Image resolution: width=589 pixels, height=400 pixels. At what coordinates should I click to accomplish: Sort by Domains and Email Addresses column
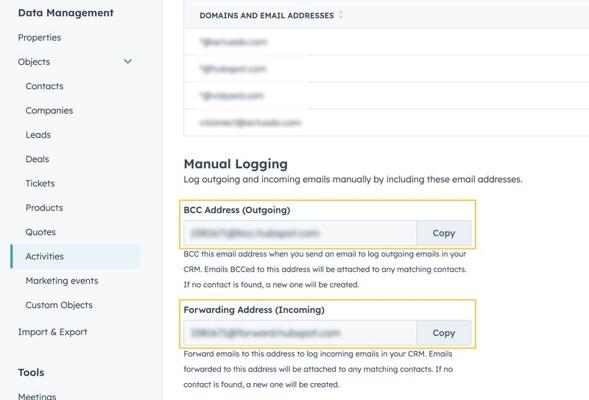tap(340, 15)
